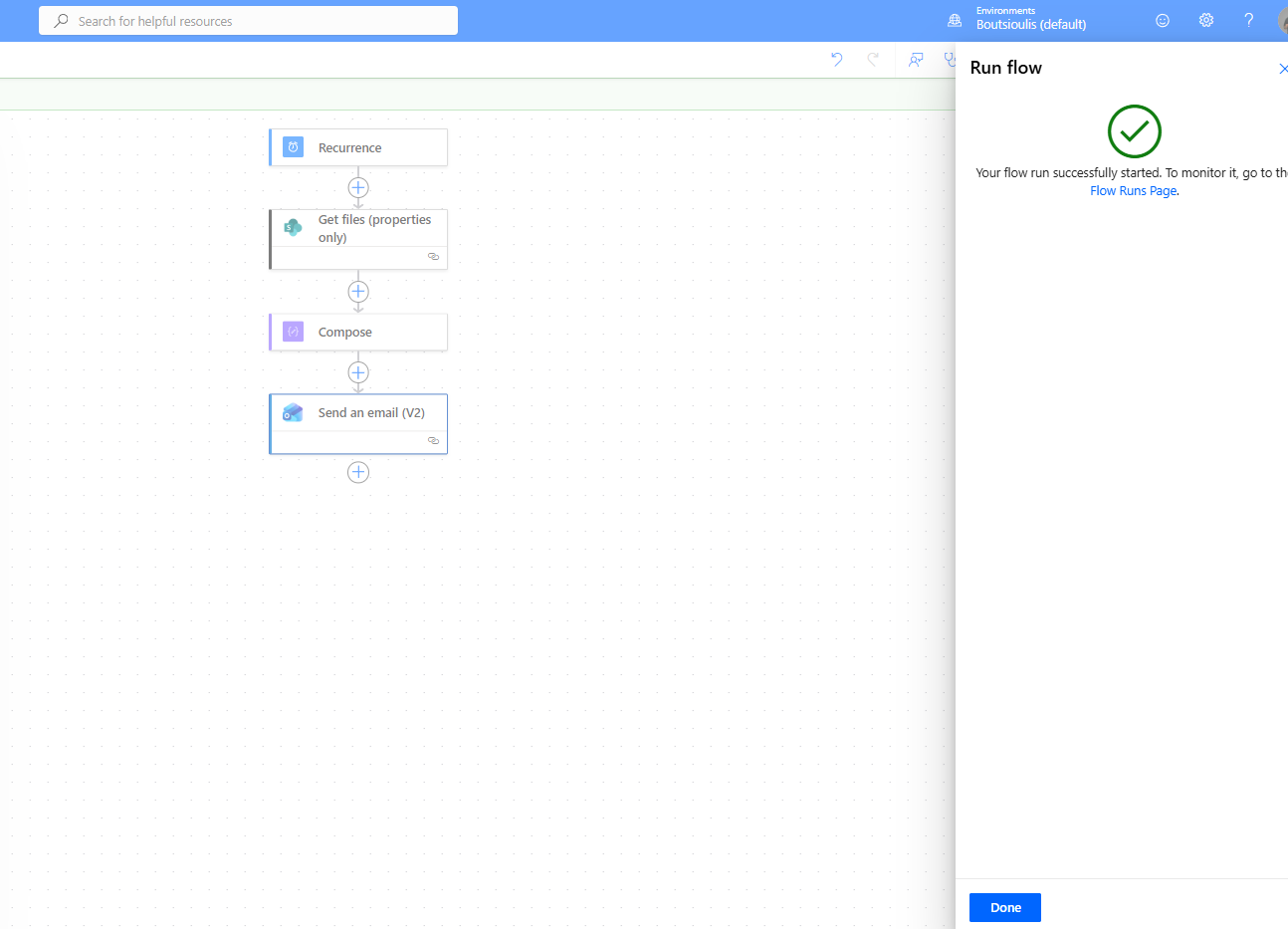Send feedback via smiley icon
1288x929 pixels.
coord(1162,20)
